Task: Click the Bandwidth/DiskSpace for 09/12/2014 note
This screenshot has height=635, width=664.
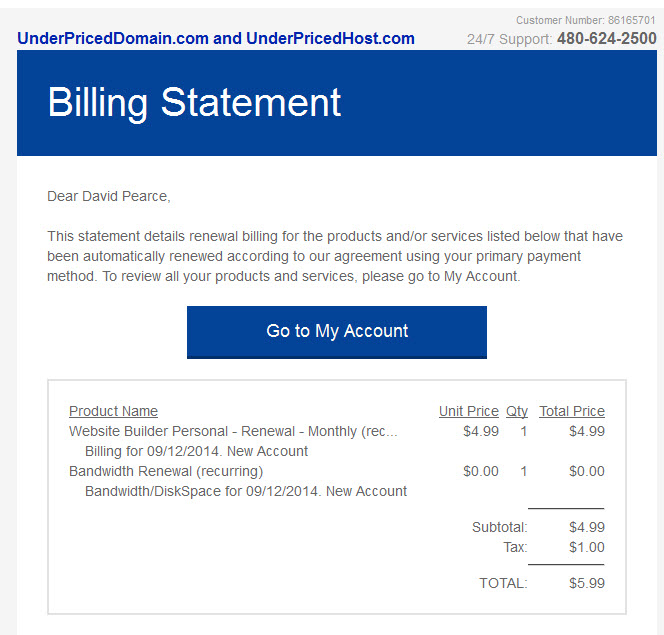Action: click(246, 491)
